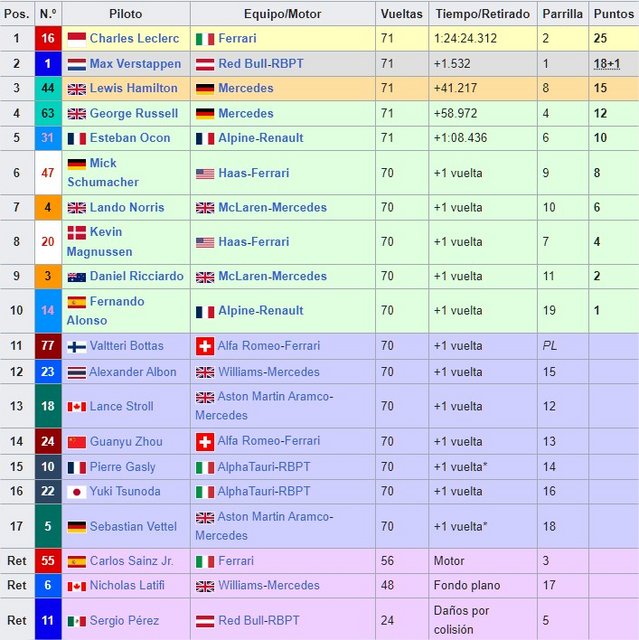The width and height of the screenshot is (639, 640).
Task: Open the Ferrari team link in Leclerc's row
Action: point(237,38)
